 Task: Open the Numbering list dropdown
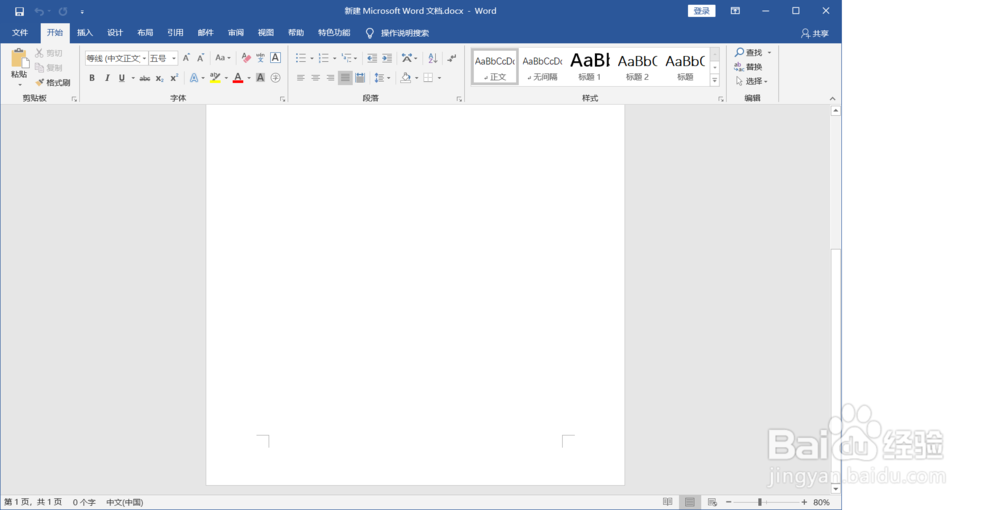(x=334, y=58)
